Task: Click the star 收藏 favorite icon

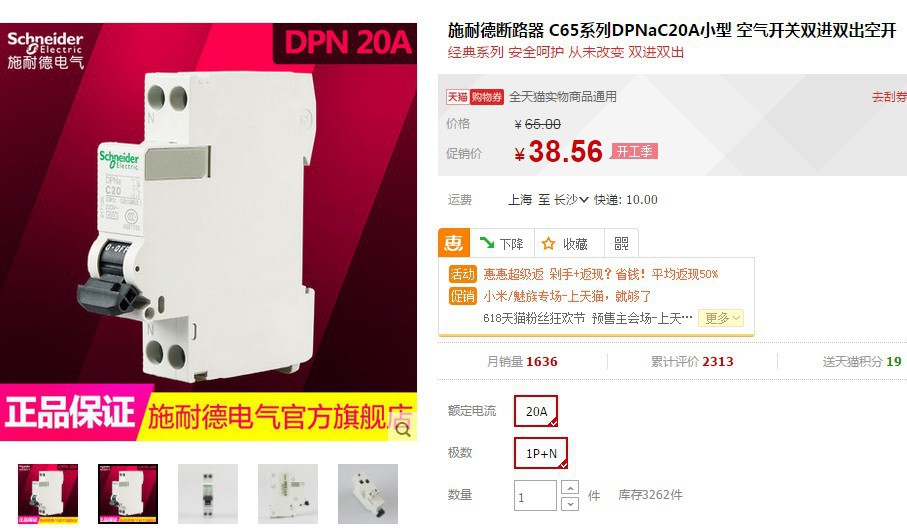Action: click(548, 244)
